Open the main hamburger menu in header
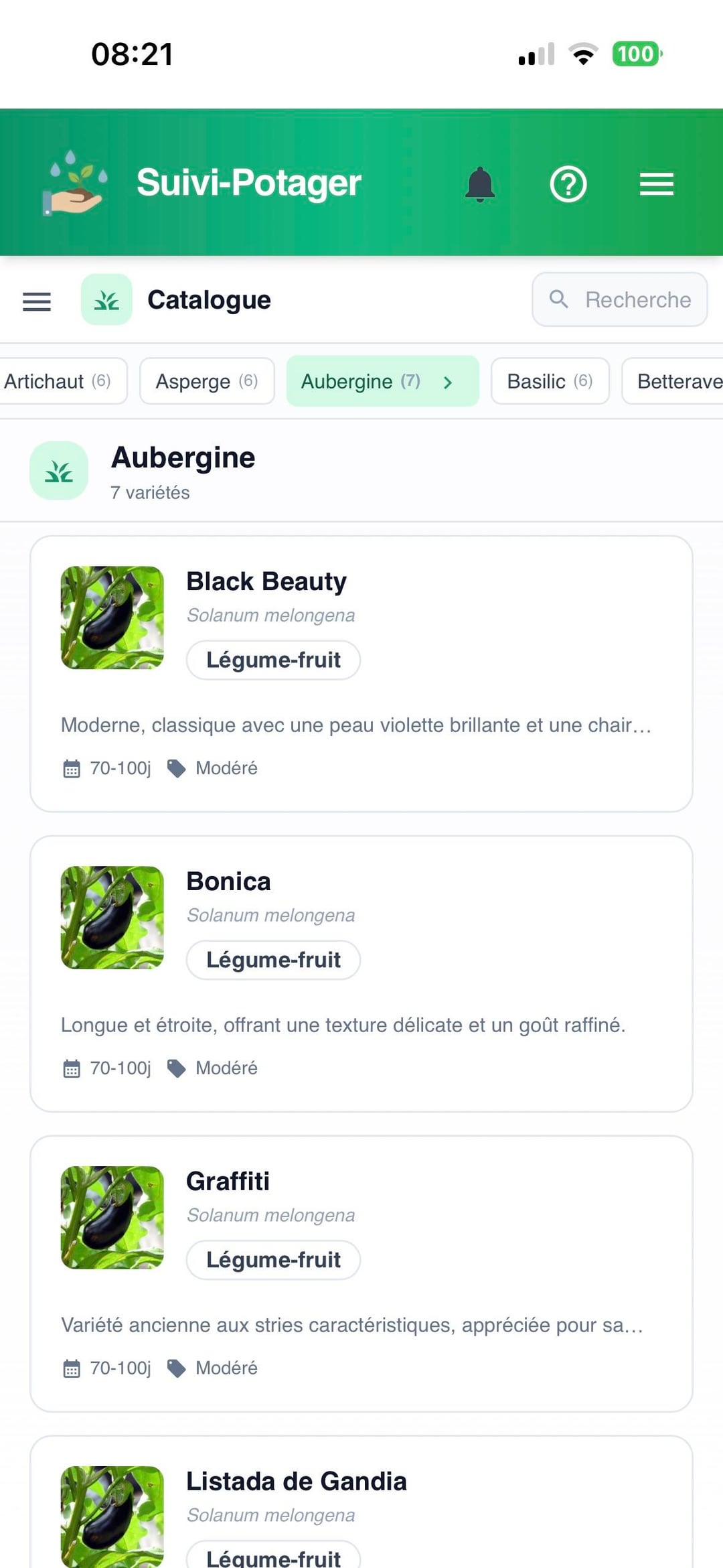723x1568 pixels. tap(656, 184)
